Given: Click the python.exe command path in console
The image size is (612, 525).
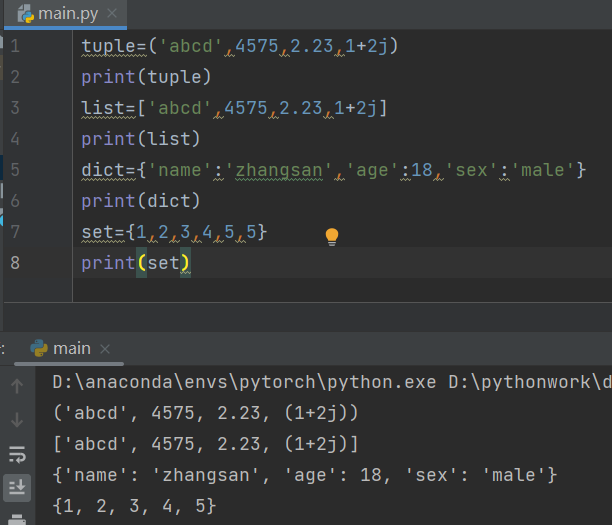Looking at the screenshot, I should point(244,382).
